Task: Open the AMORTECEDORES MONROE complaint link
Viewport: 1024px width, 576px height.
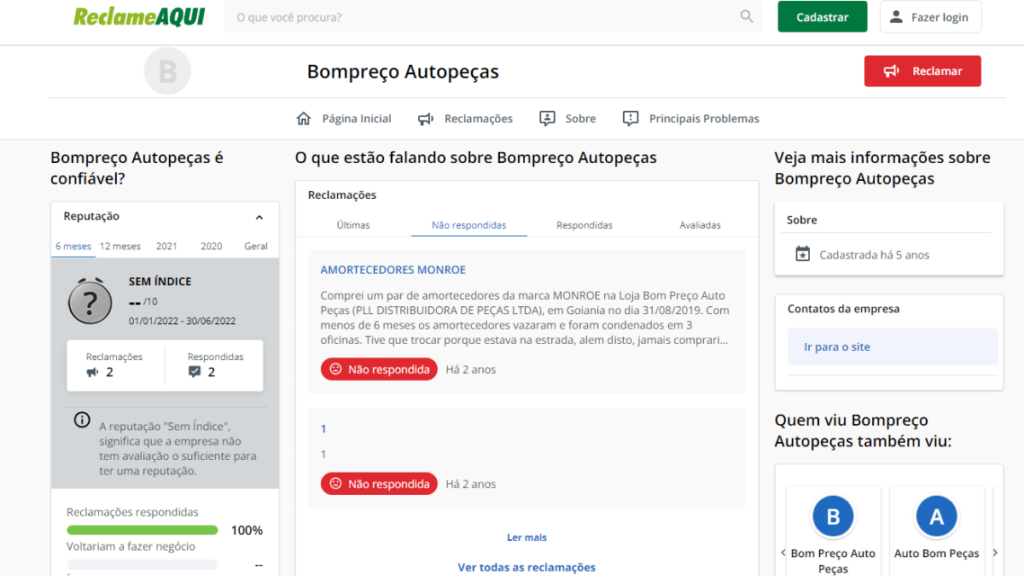Action: tap(393, 270)
